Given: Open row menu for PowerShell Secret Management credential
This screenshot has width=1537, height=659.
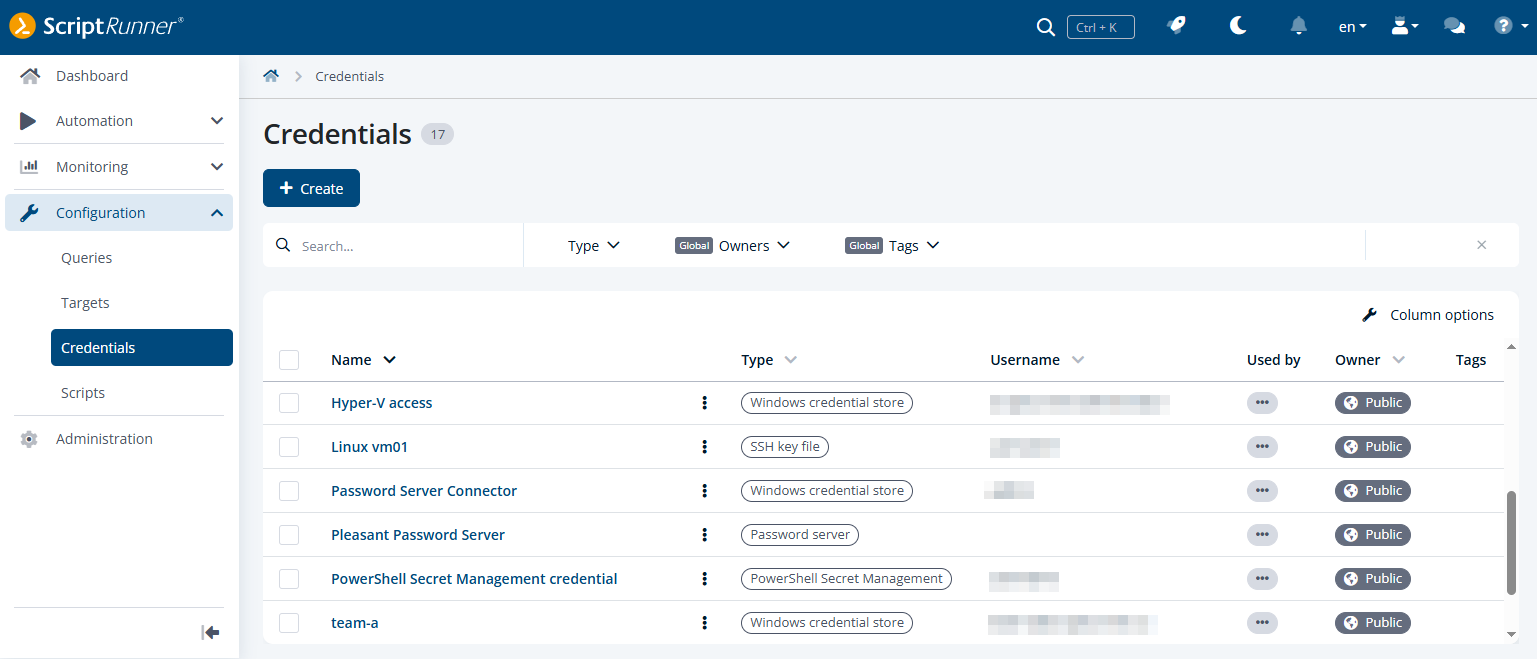Looking at the screenshot, I should (x=705, y=579).
